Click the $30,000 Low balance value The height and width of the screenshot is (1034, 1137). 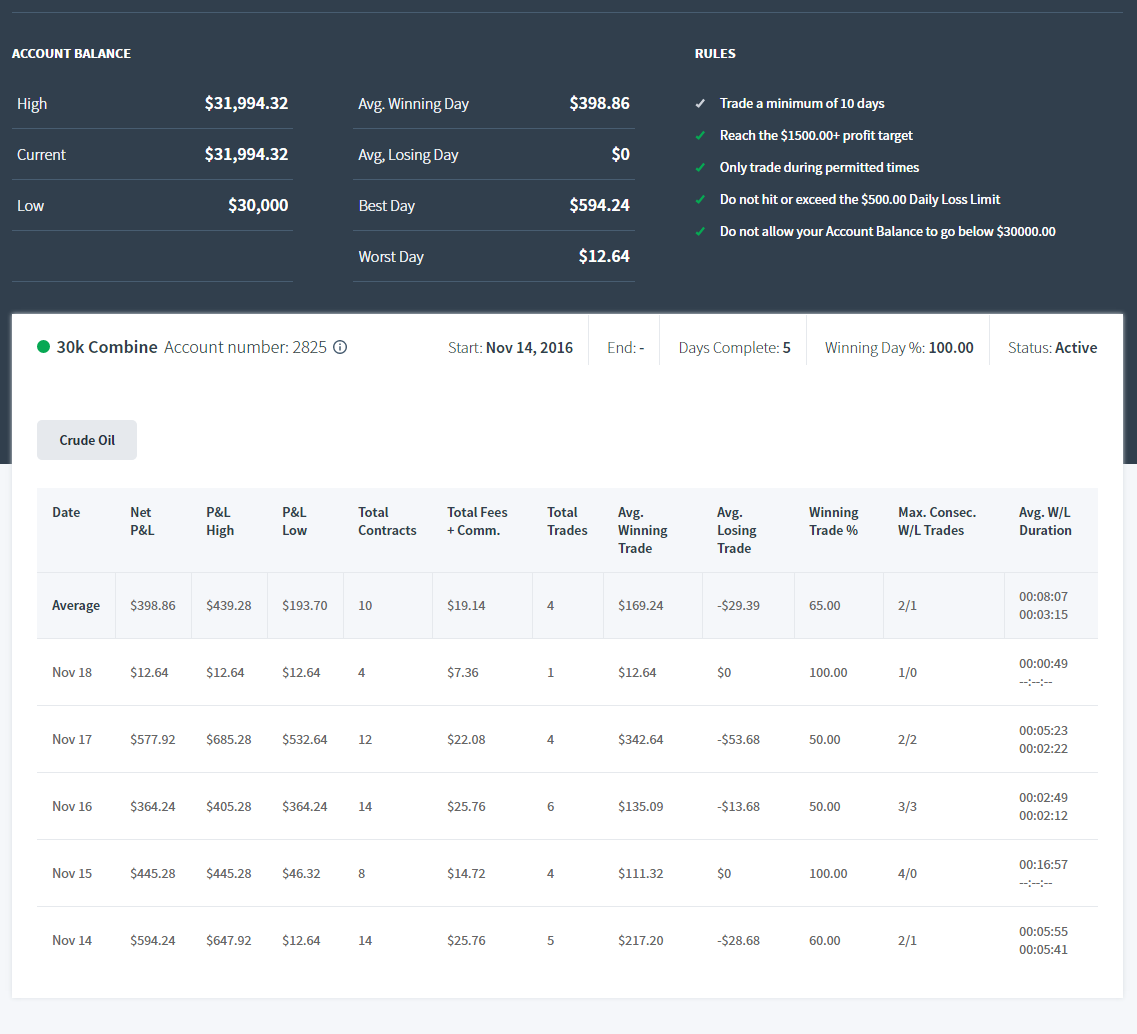coord(258,206)
